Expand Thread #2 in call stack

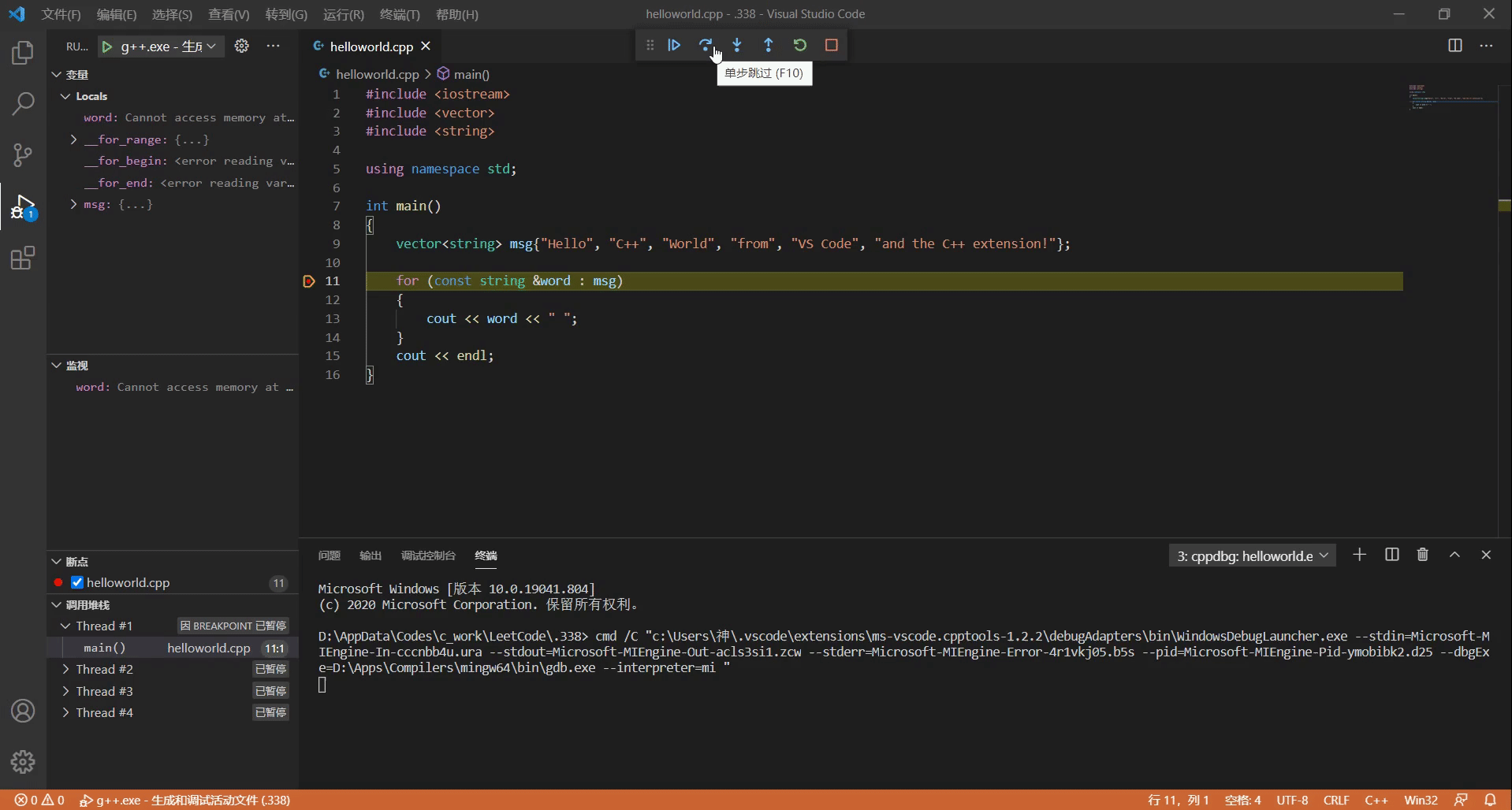[x=65, y=669]
